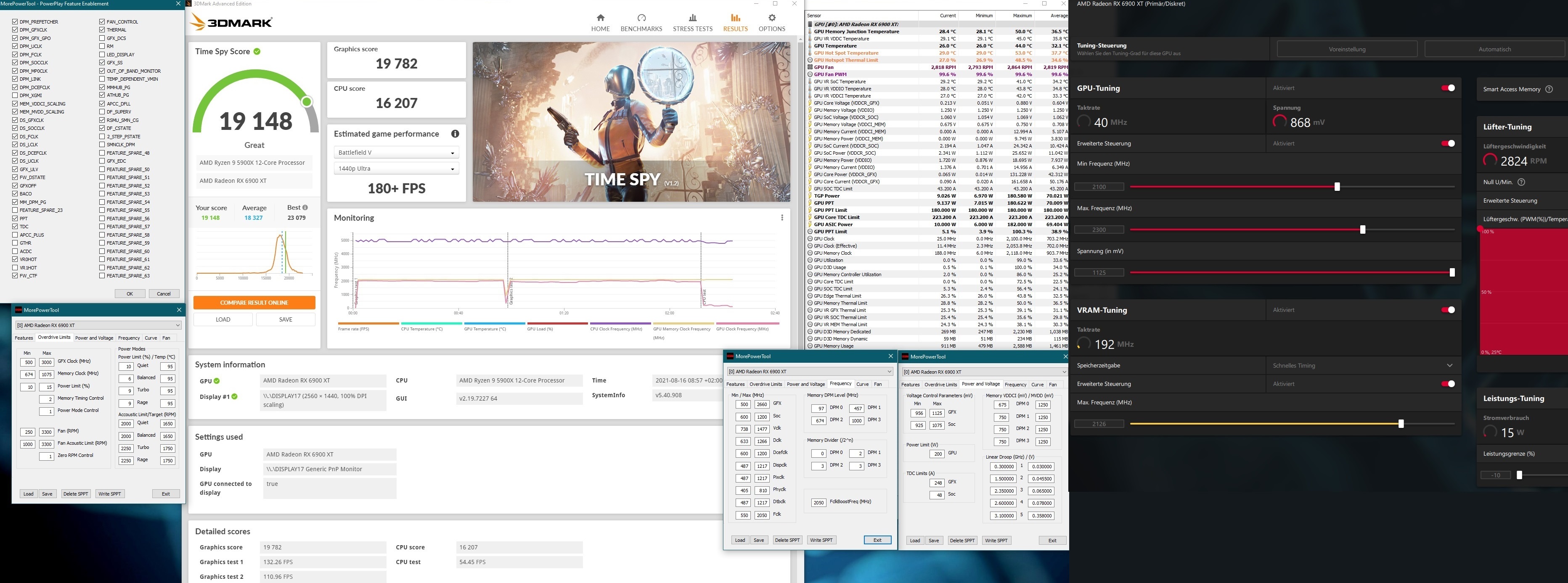This screenshot has height=583, width=1568.
Task: Click the Power Limit (W) GPU field
Action: (x=938, y=454)
